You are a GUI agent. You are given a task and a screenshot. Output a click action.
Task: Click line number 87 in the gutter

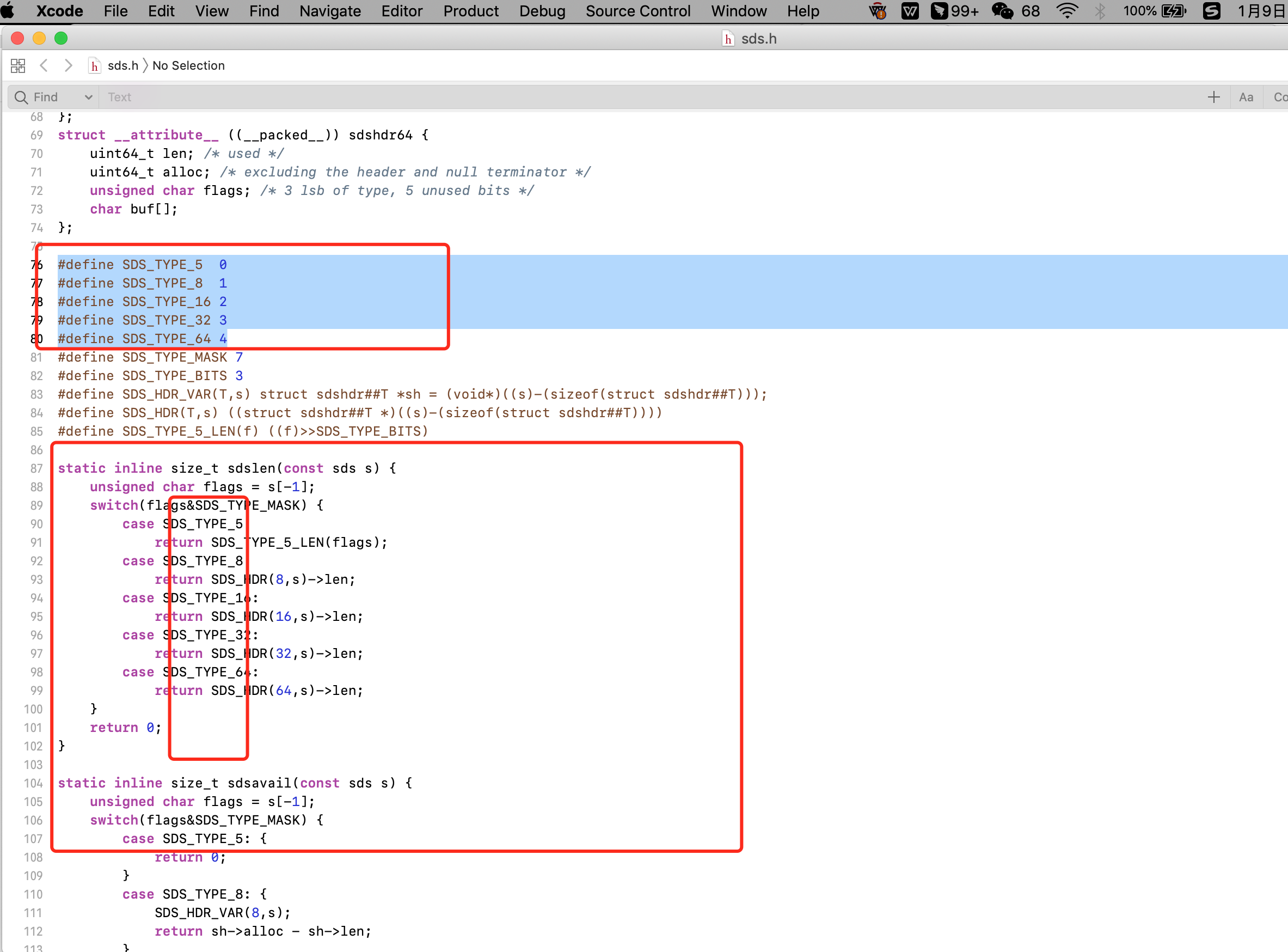(36, 468)
